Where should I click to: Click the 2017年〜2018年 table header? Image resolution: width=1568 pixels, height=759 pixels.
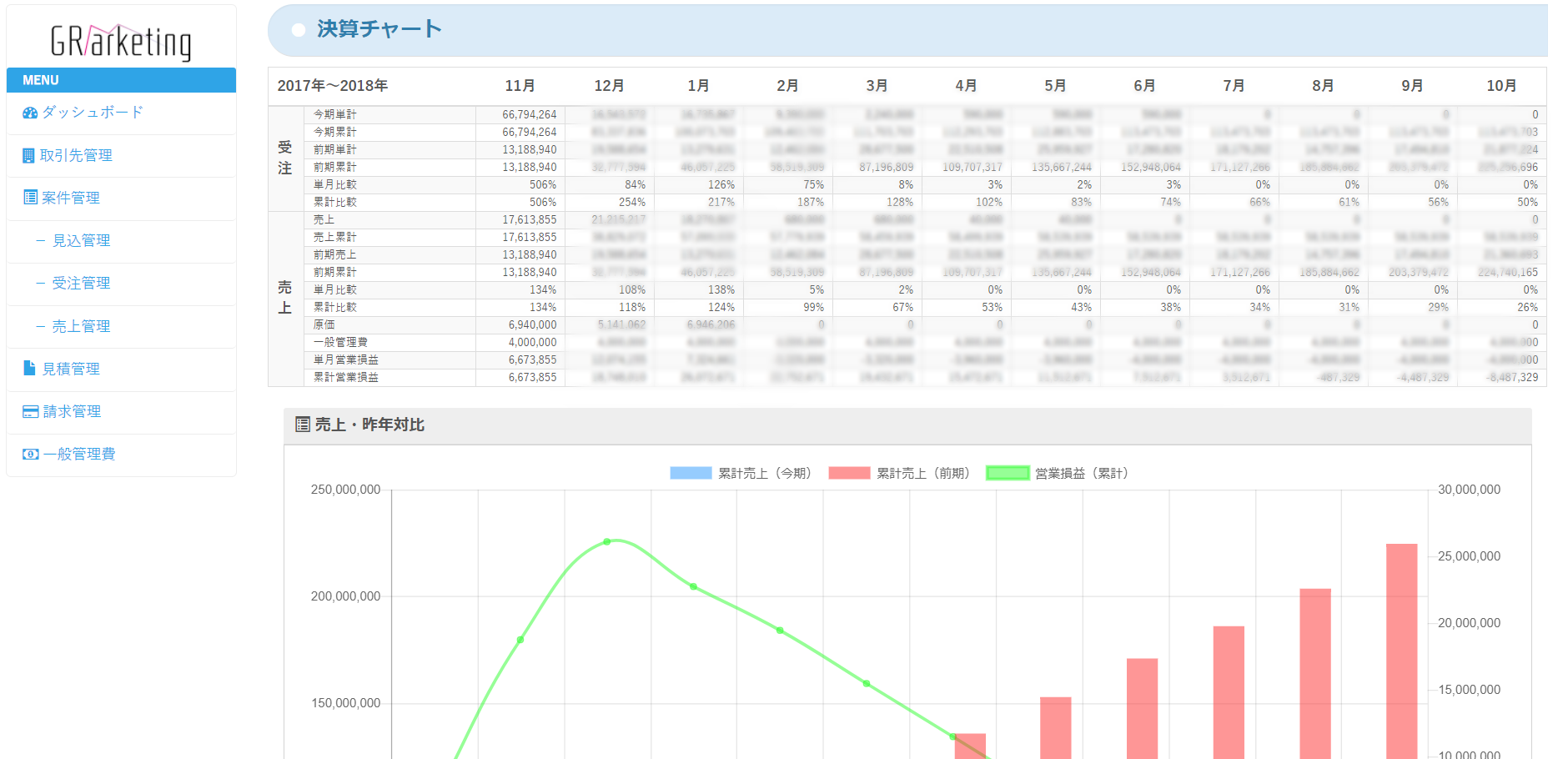coord(332,86)
